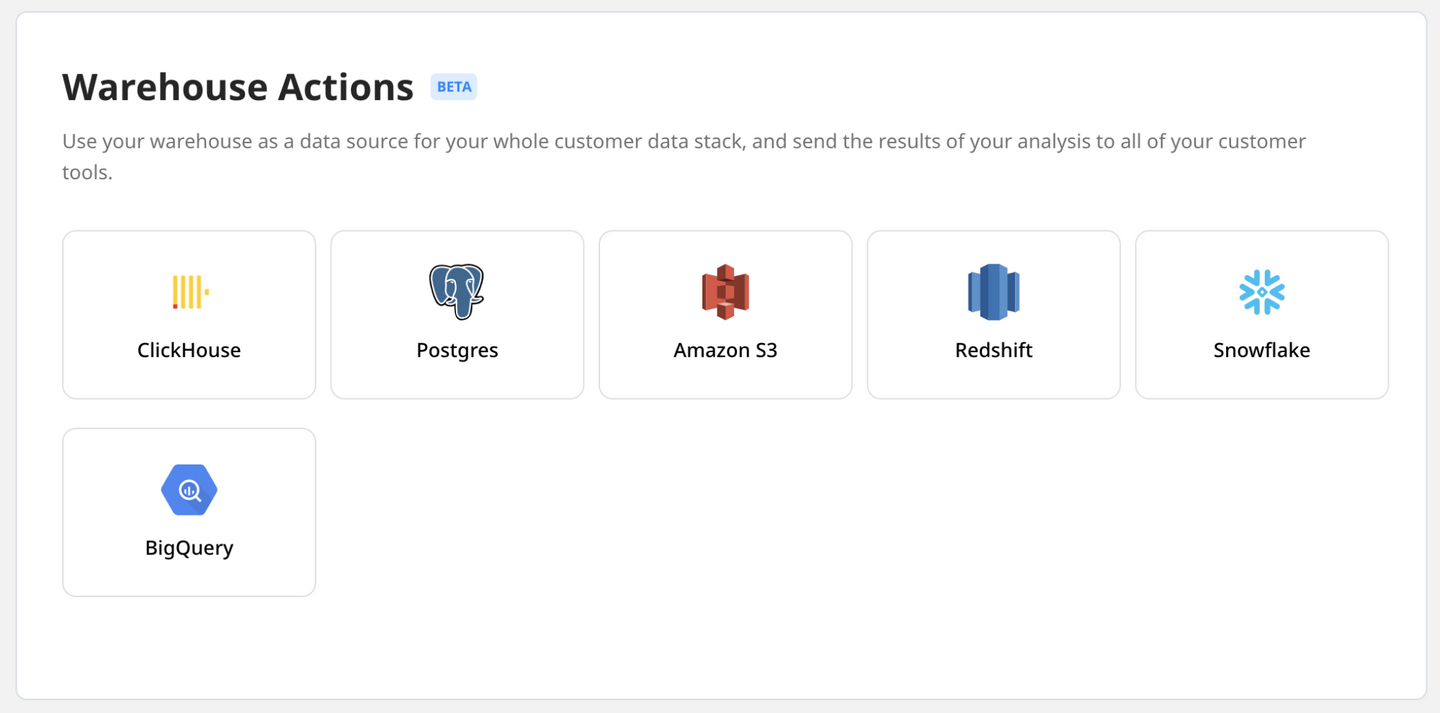Click the BigQuery hexagon icon

(189, 490)
